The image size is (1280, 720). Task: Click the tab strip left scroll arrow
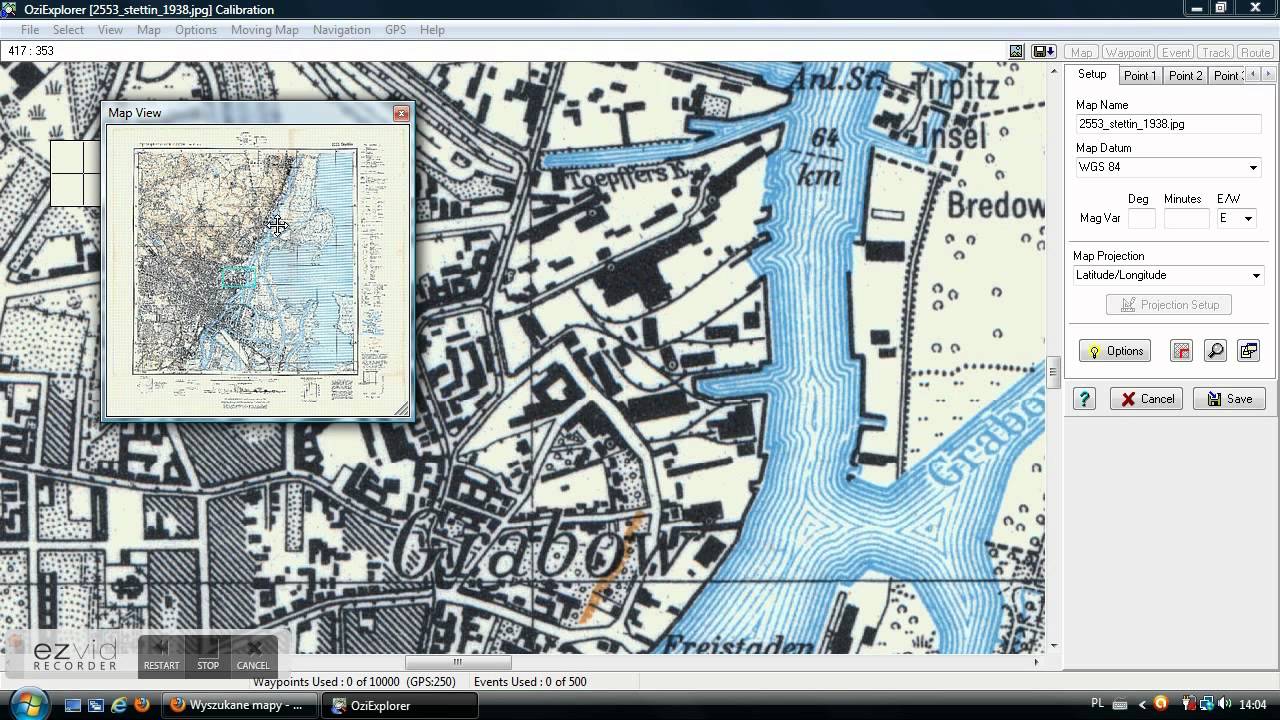tap(1252, 75)
